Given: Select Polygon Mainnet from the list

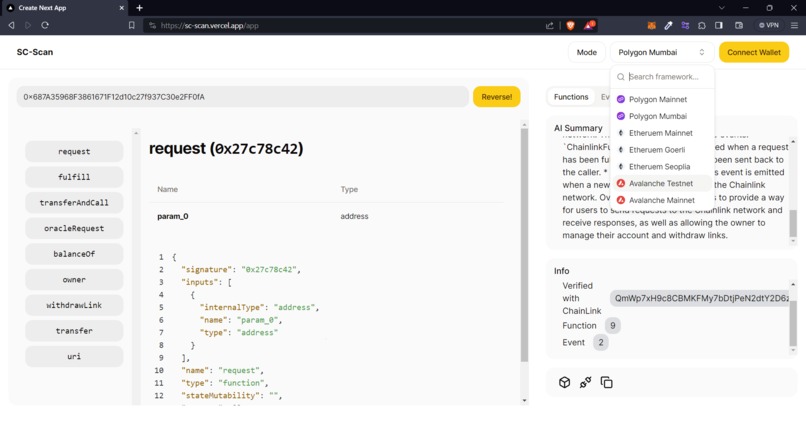Looking at the screenshot, I should pos(662,99).
